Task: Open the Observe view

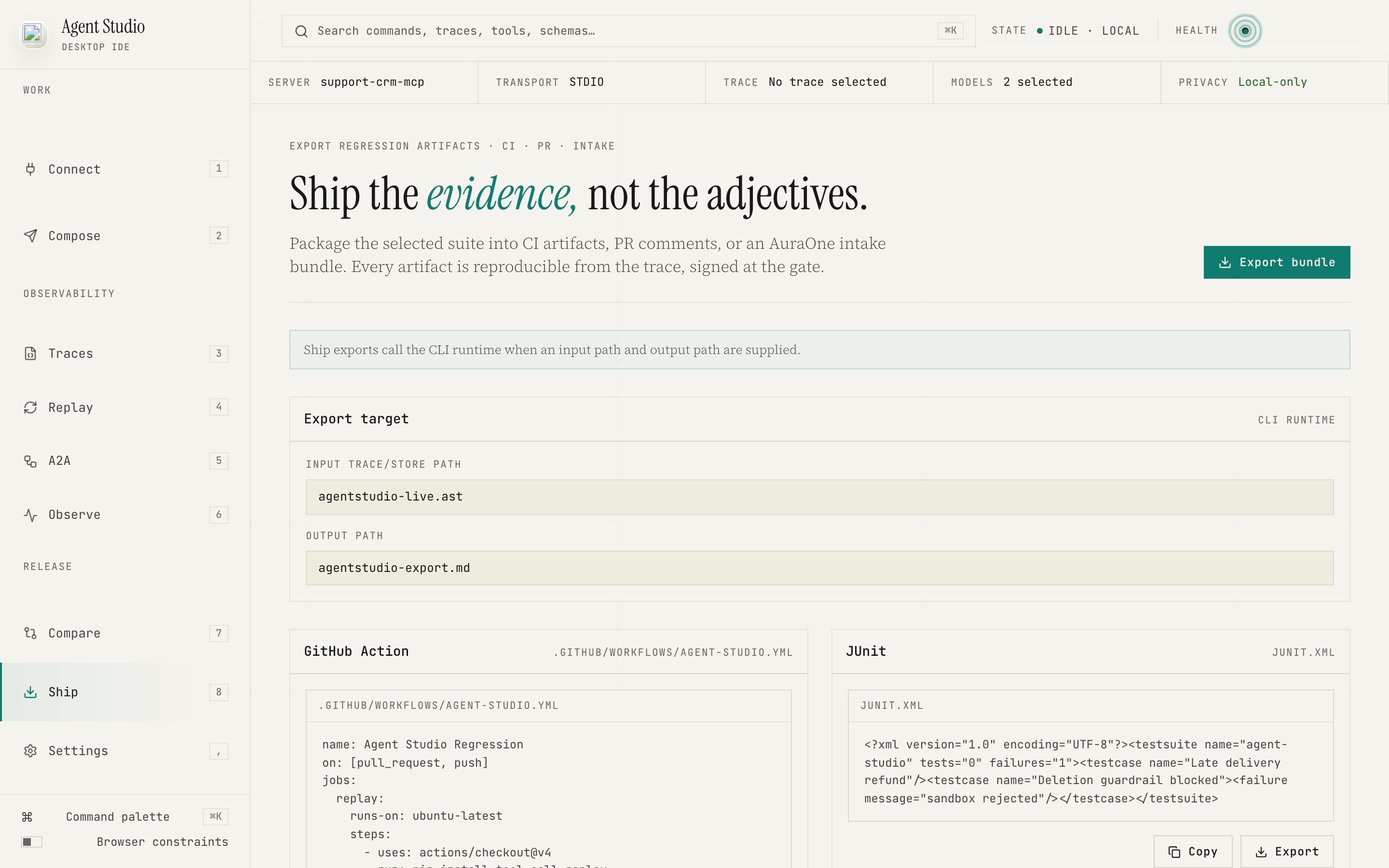Action: 125,515
